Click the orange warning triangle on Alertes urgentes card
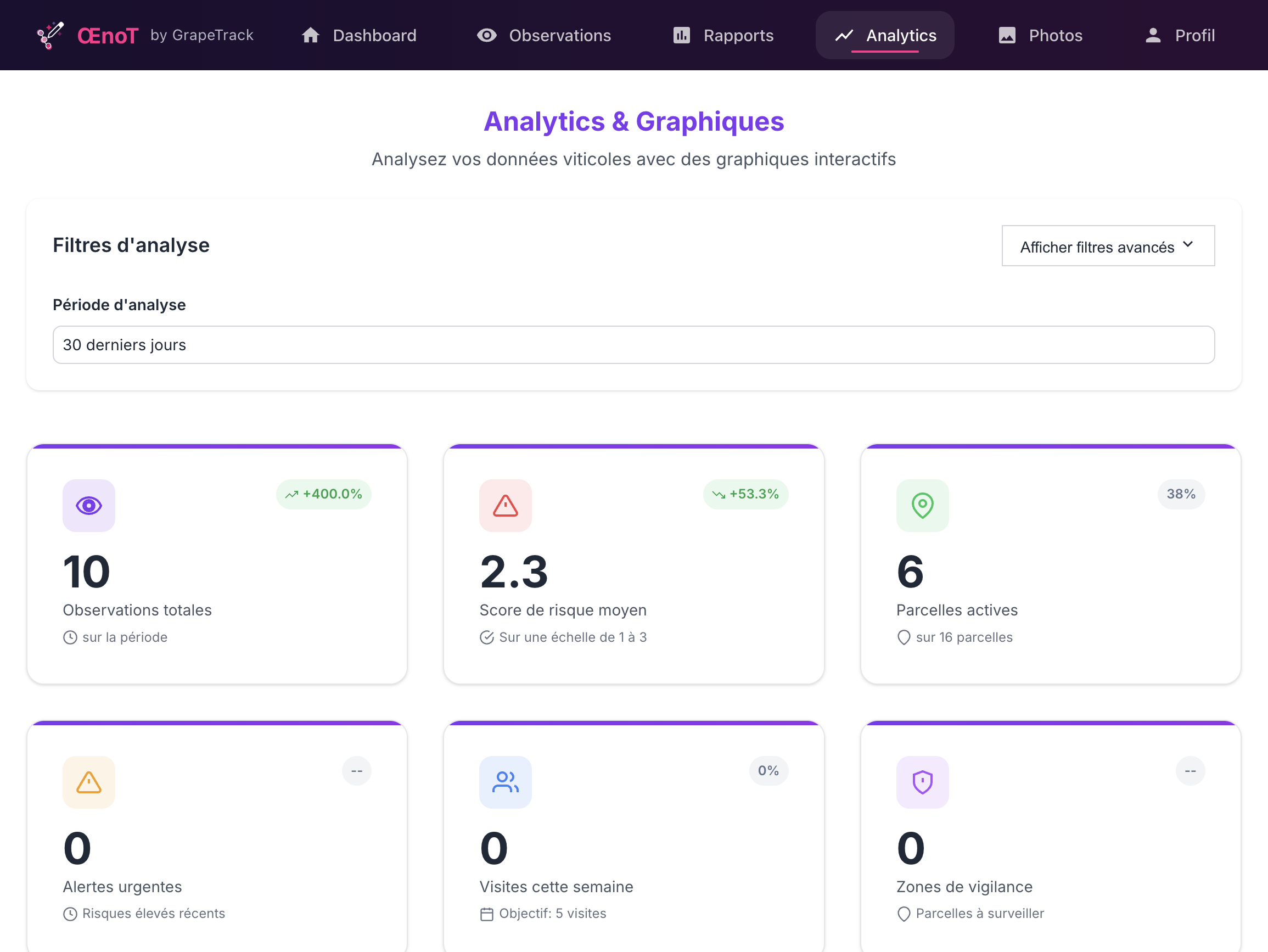This screenshot has height=952, width=1268. tap(89, 782)
